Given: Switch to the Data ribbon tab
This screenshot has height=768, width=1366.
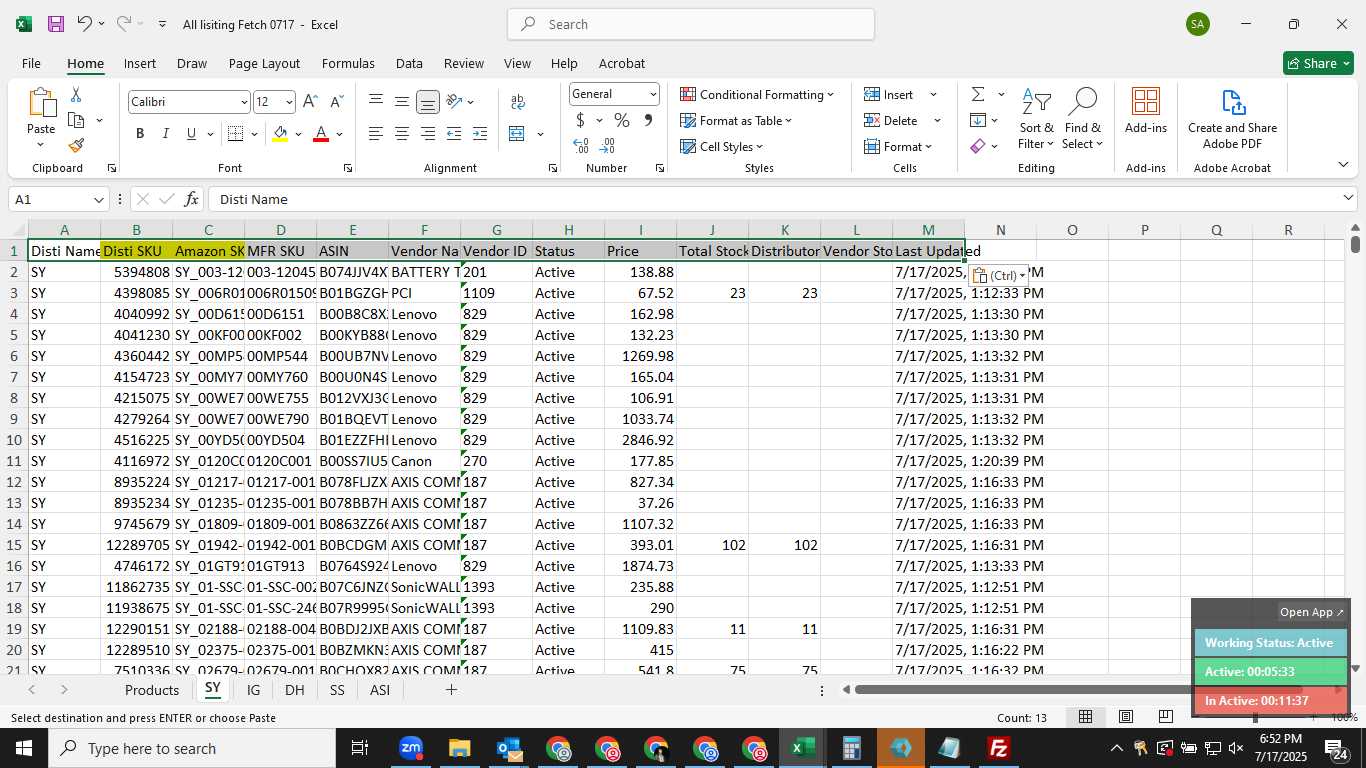Looking at the screenshot, I should click(409, 63).
